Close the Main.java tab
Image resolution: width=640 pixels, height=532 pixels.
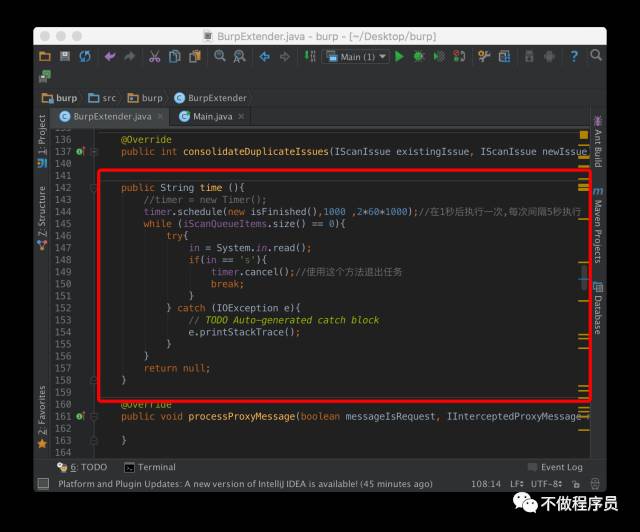click(x=241, y=116)
